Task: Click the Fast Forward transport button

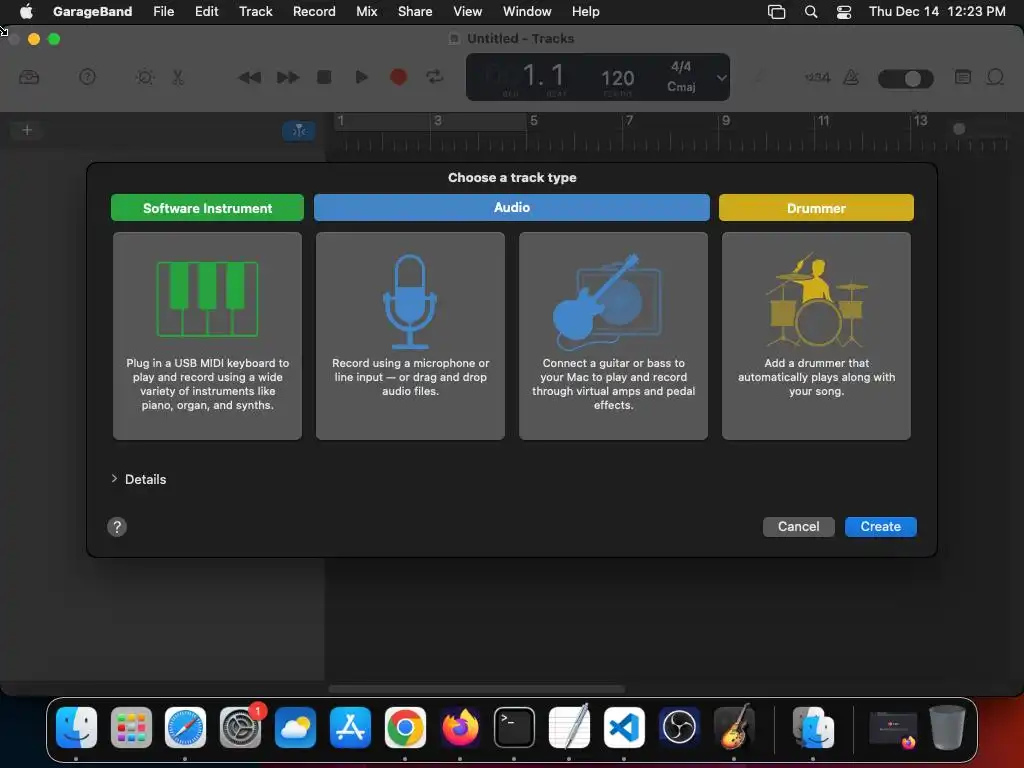Action: point(287,78)
